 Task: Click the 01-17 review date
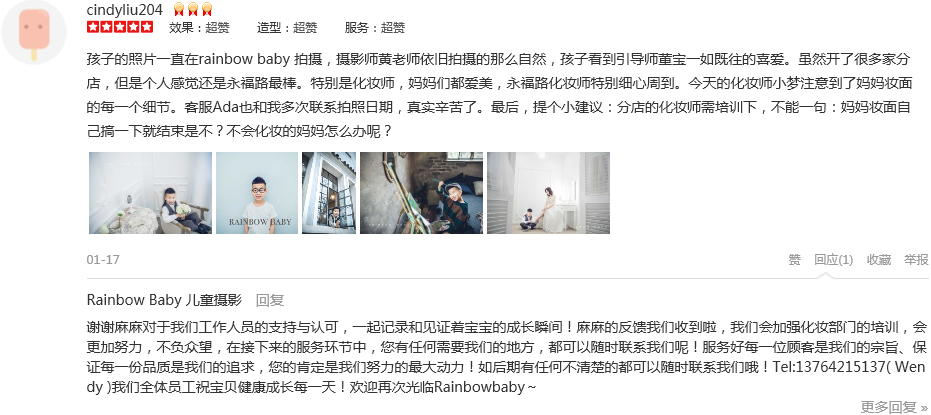(x=103, y=259)
